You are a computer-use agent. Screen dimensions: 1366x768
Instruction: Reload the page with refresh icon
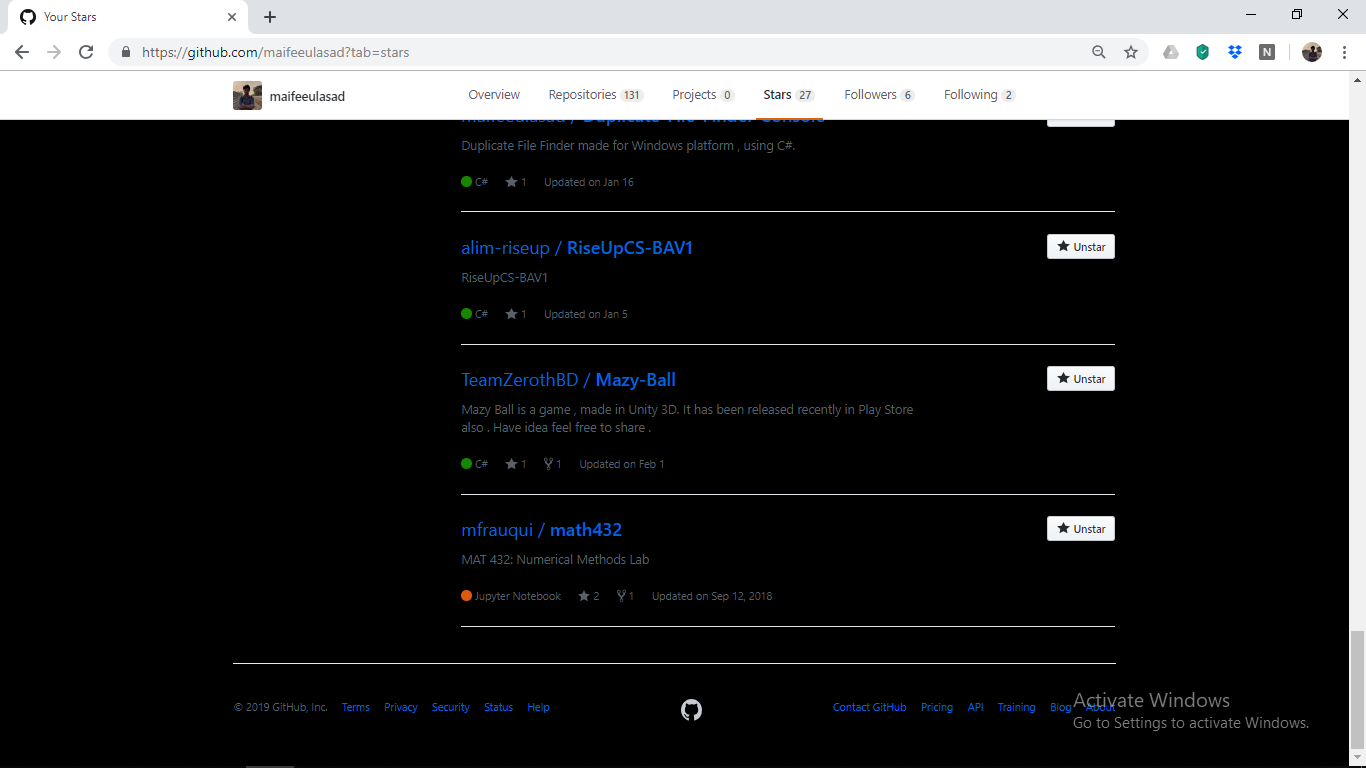pos(86,52)
